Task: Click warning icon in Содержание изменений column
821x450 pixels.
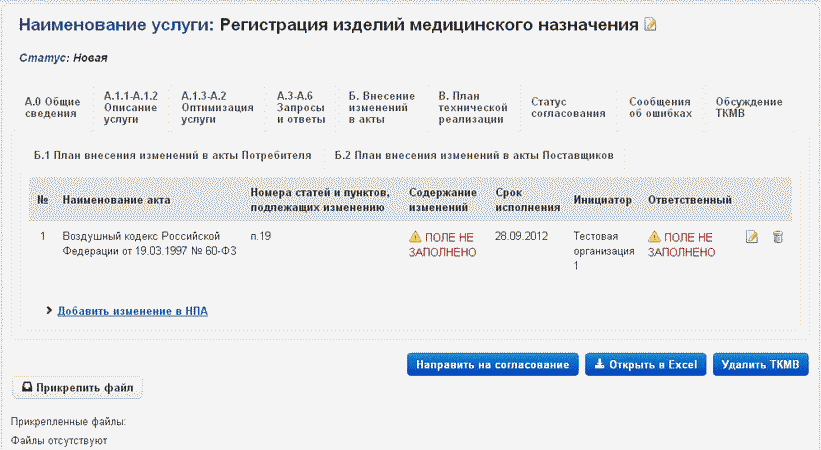Action: (x=415, y=237)
